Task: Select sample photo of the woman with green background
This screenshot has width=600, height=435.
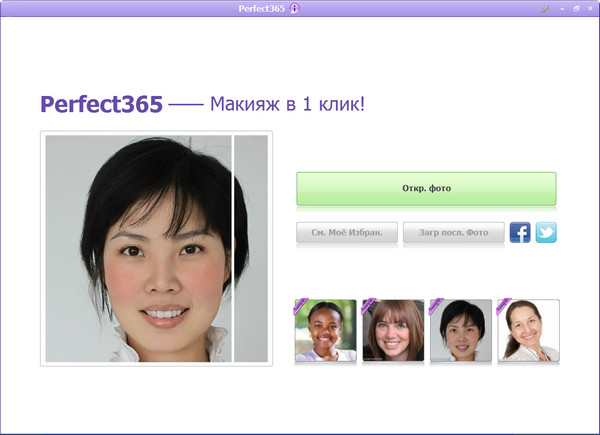Action: [326, 331]
